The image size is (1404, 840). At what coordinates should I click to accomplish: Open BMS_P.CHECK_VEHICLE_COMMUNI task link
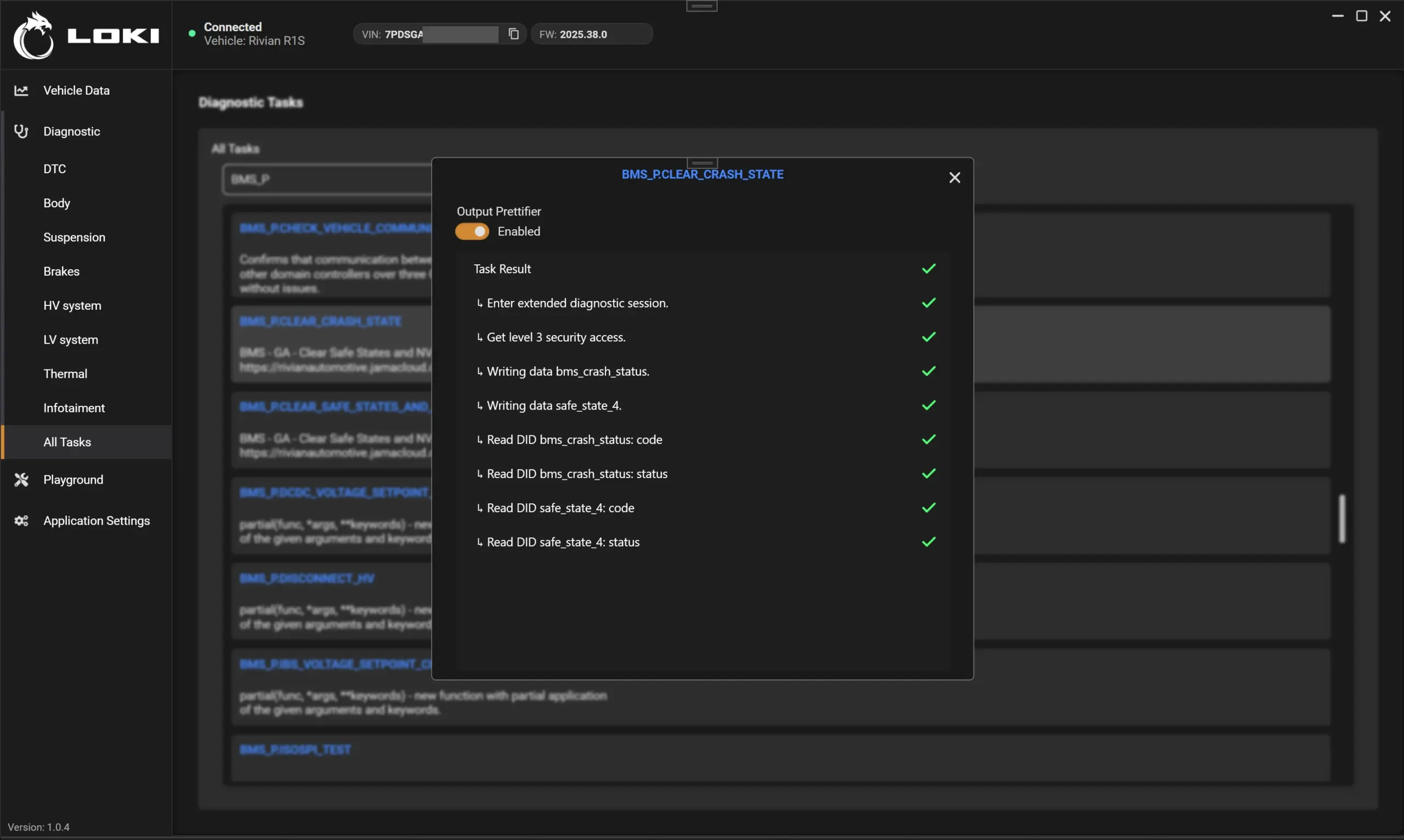(x=335, y=228)
